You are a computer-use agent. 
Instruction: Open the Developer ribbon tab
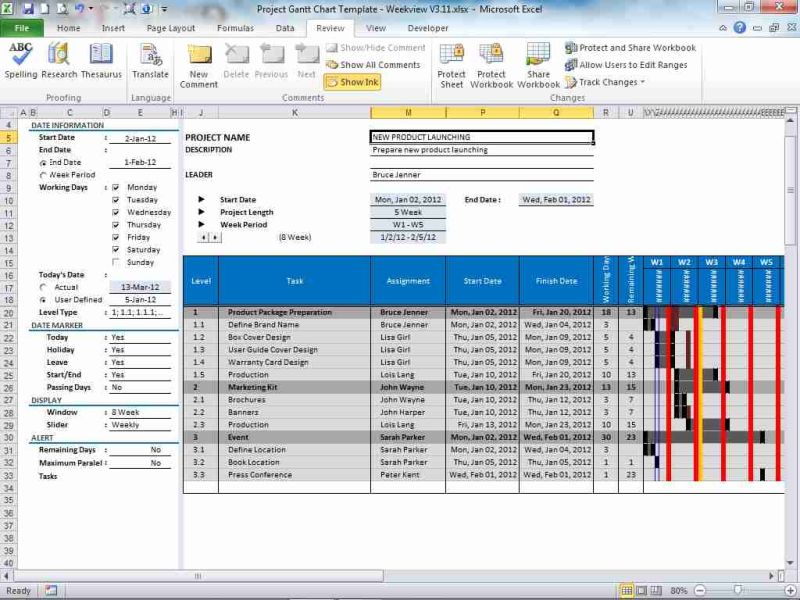coord(427,28)
